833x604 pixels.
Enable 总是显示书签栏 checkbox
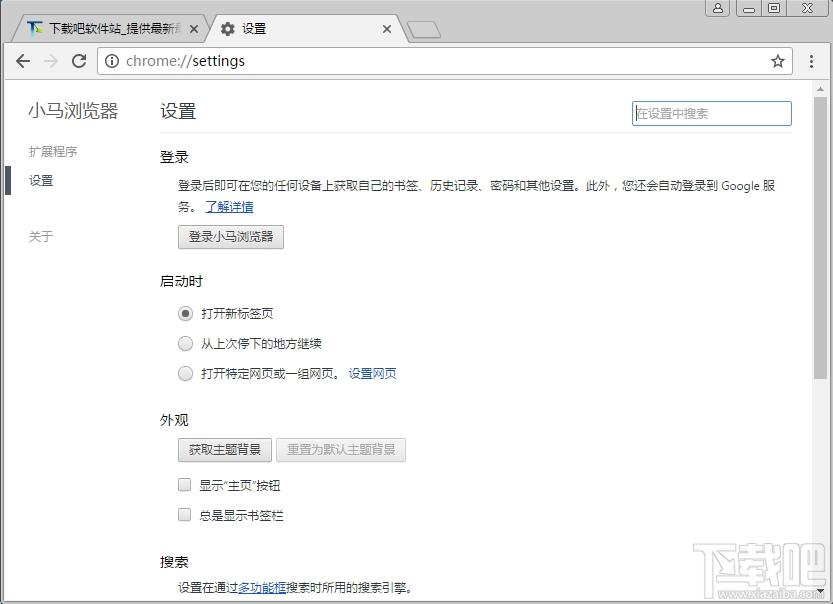coord(184,514)
